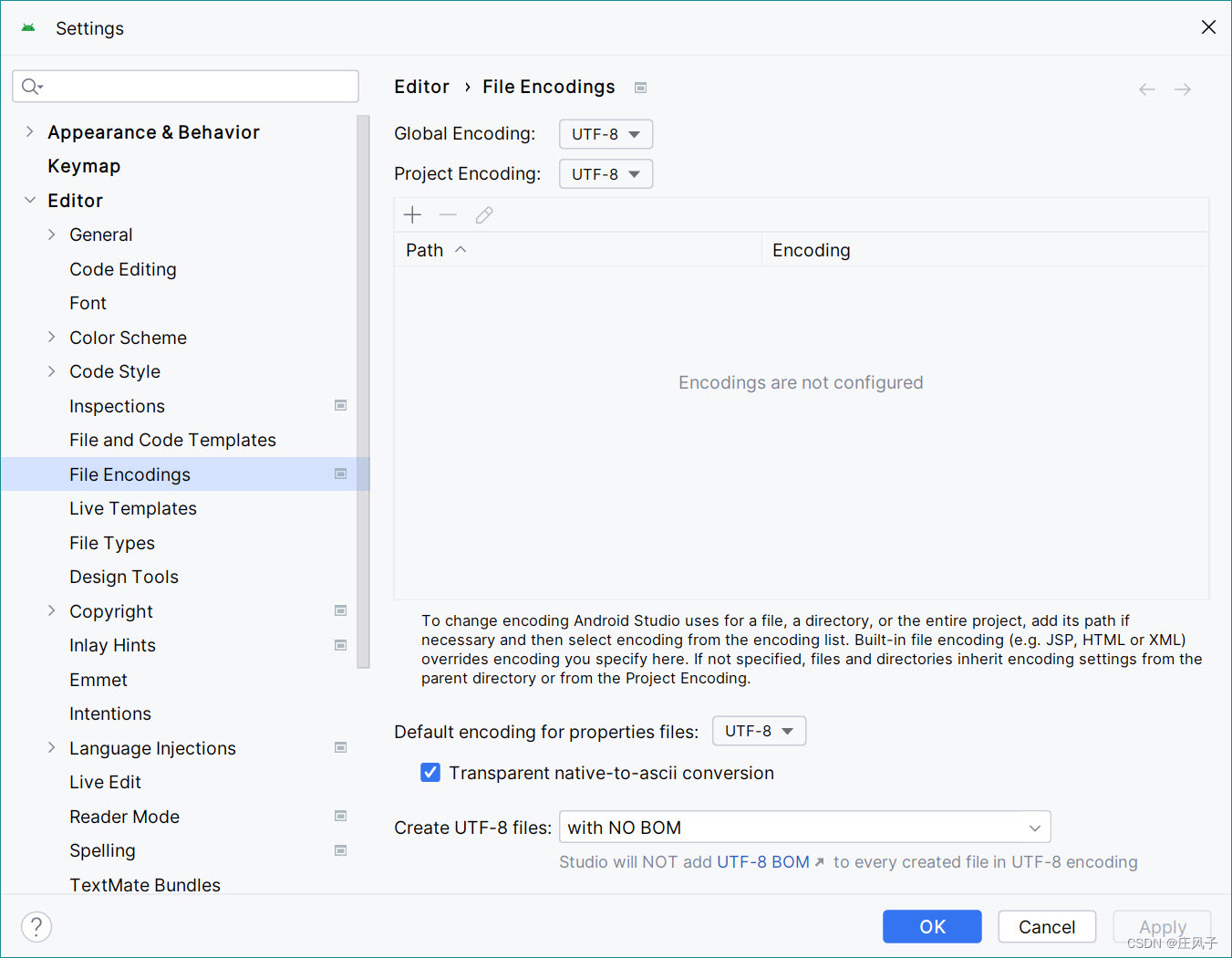Sort by the Path column header
Image resolution: width=1232 pixels, height=958 pixels.
coord(578,250)
